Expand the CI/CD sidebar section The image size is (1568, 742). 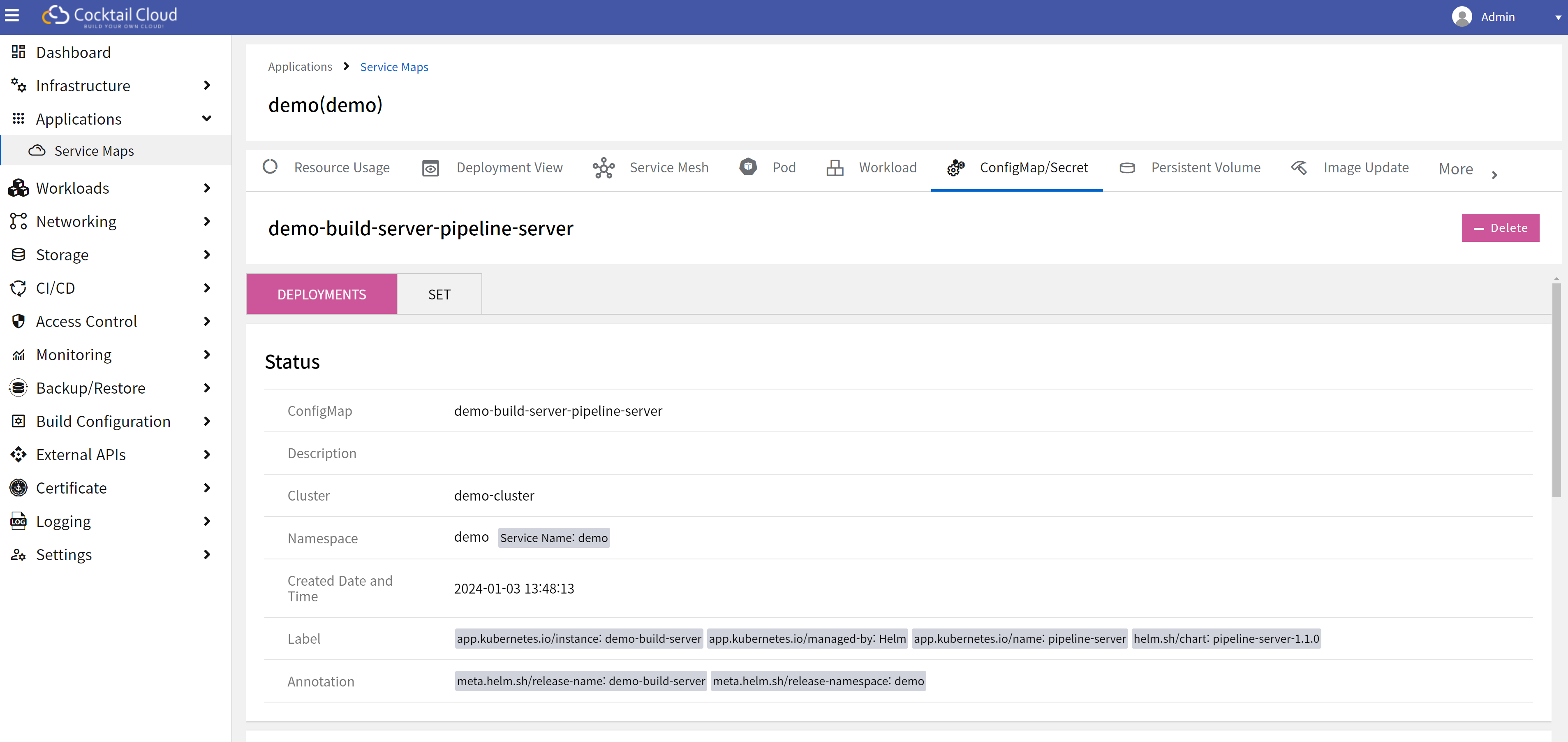(x=206, y=288)
